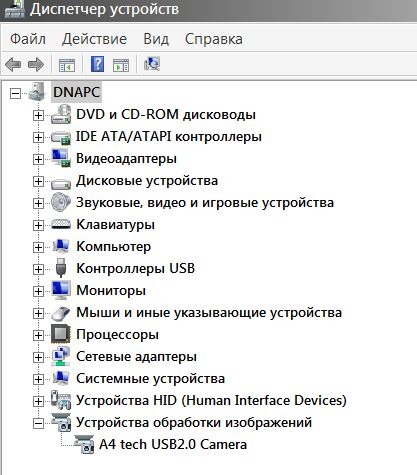Expand the Сетевые адаптеры node
417x475 pixels.
(38, 357)
